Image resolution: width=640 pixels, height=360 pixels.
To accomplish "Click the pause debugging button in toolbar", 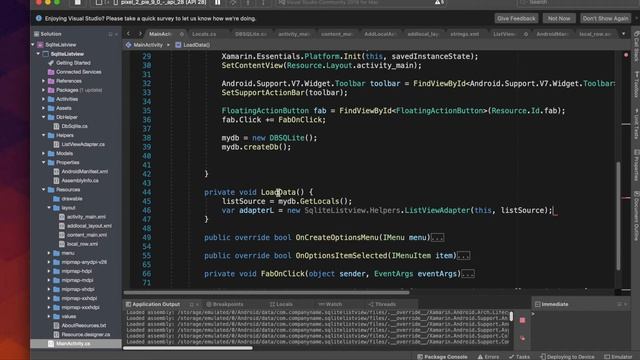I will 218,2.
